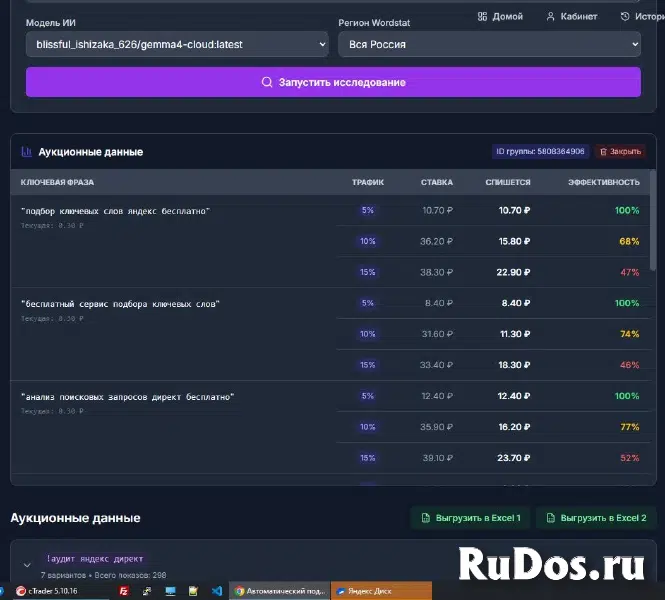Viewport: 665px width, 600px height.
Task: Collapse the аудит яндекс директ group chevron
Action: 27,565
